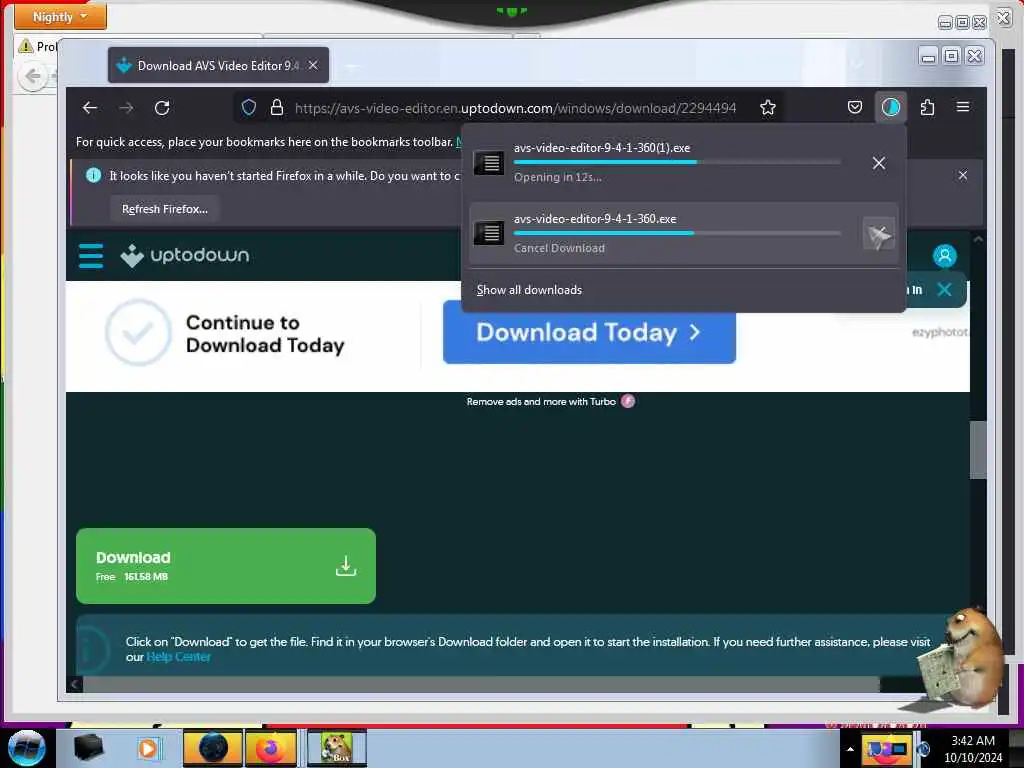Click the green Download button
1024x768 pixels.
pyautogui.click(x=226, y=566)
